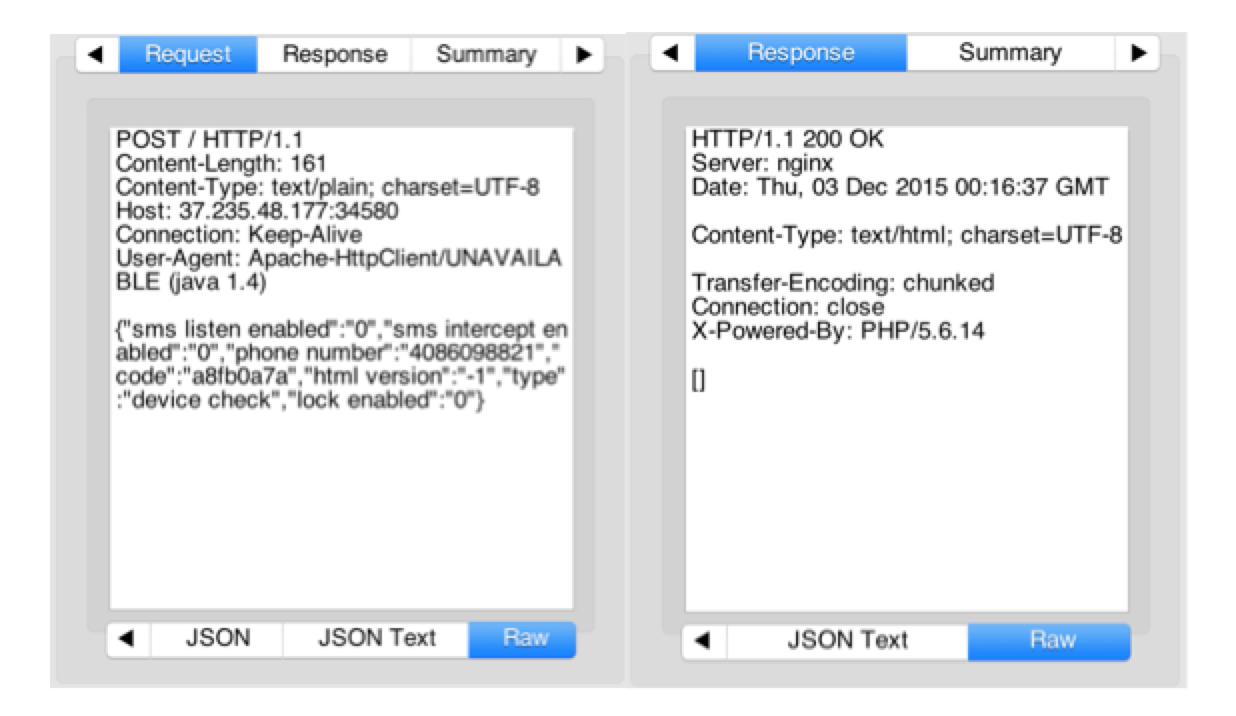Click the left arrow in right panel's bottom tab bar
Screen dimensions: 1236x716
coord(704,641)
